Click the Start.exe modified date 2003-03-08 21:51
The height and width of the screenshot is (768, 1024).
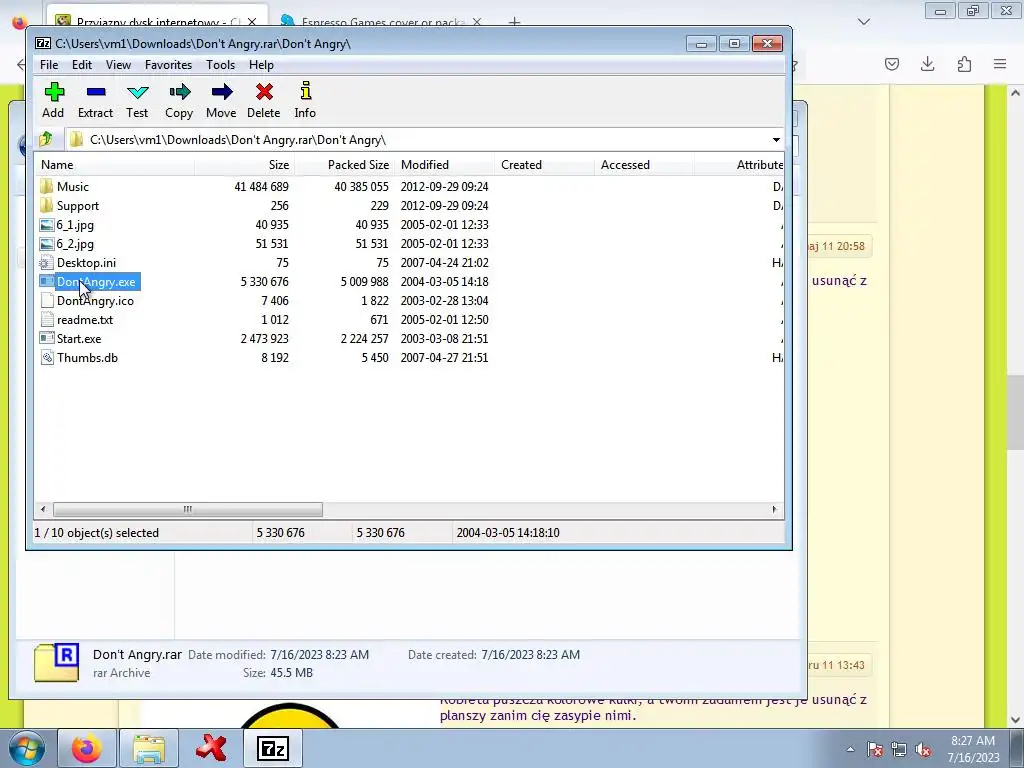pos(444,338)
